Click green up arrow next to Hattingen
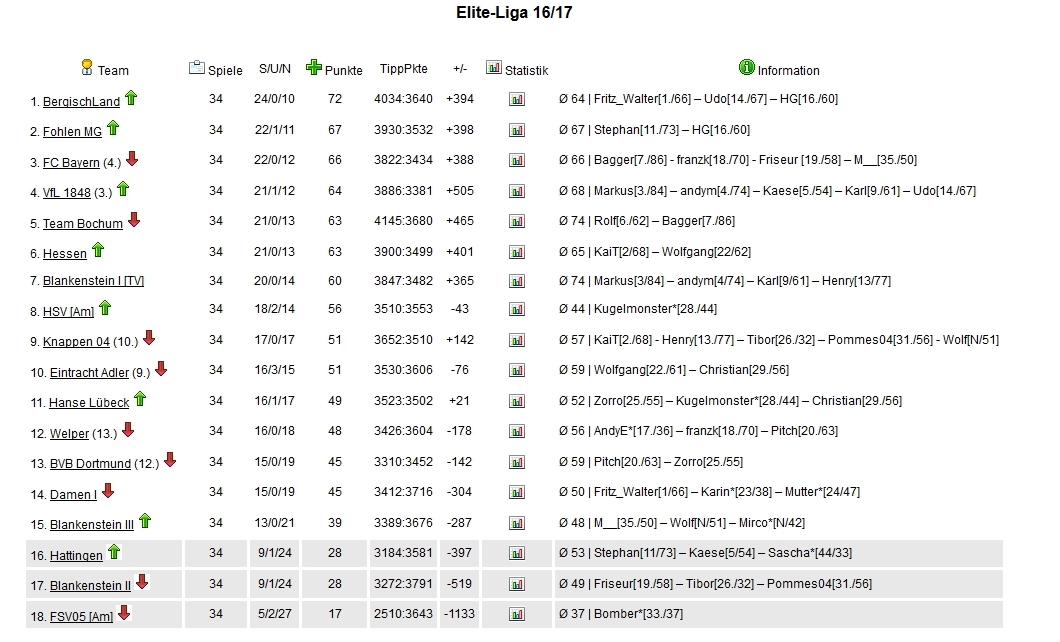This screenshot has height=642, width=1060. point(114,552)
